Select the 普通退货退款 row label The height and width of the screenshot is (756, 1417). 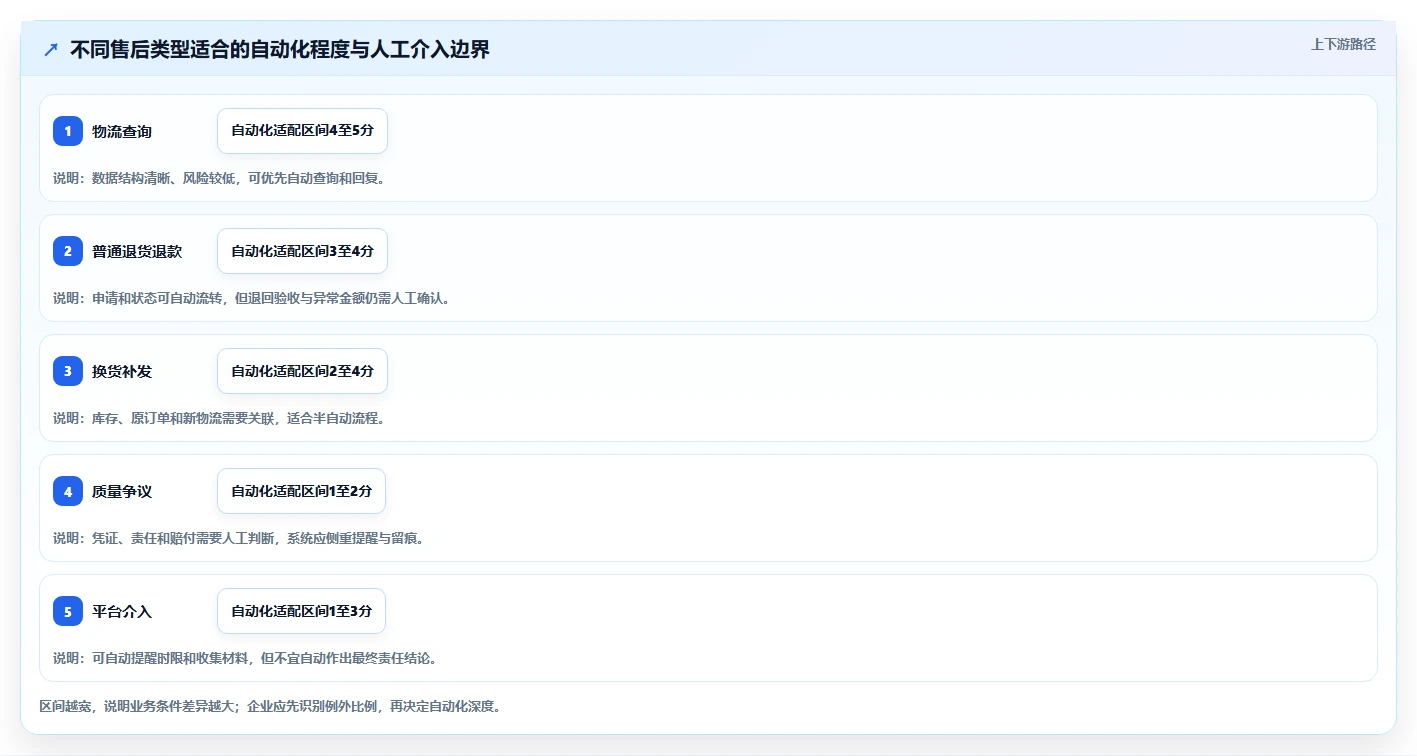pyautogui.click(x=137, y=251)
